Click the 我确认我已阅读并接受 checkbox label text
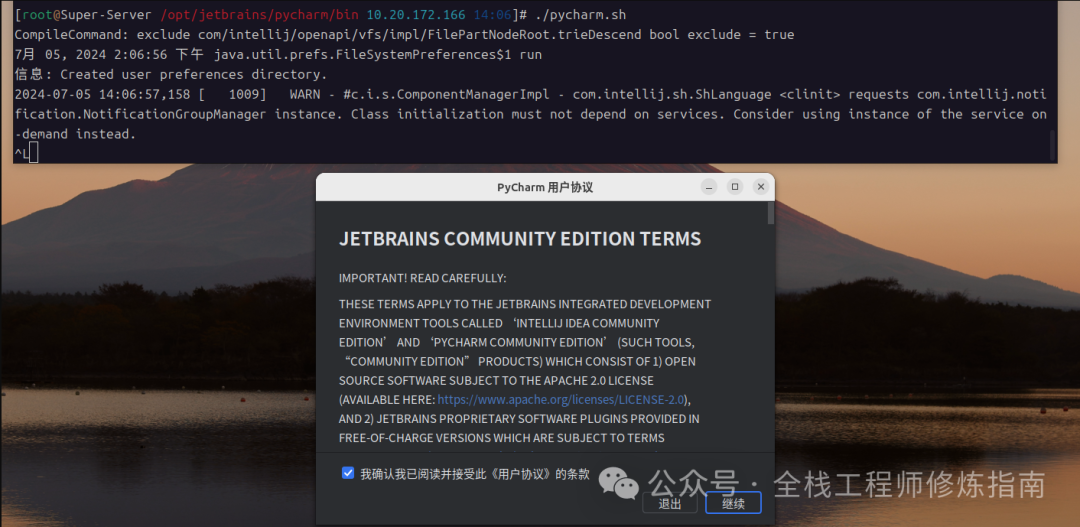Viewport: 1080px width, 527px height. click(475, 474)
